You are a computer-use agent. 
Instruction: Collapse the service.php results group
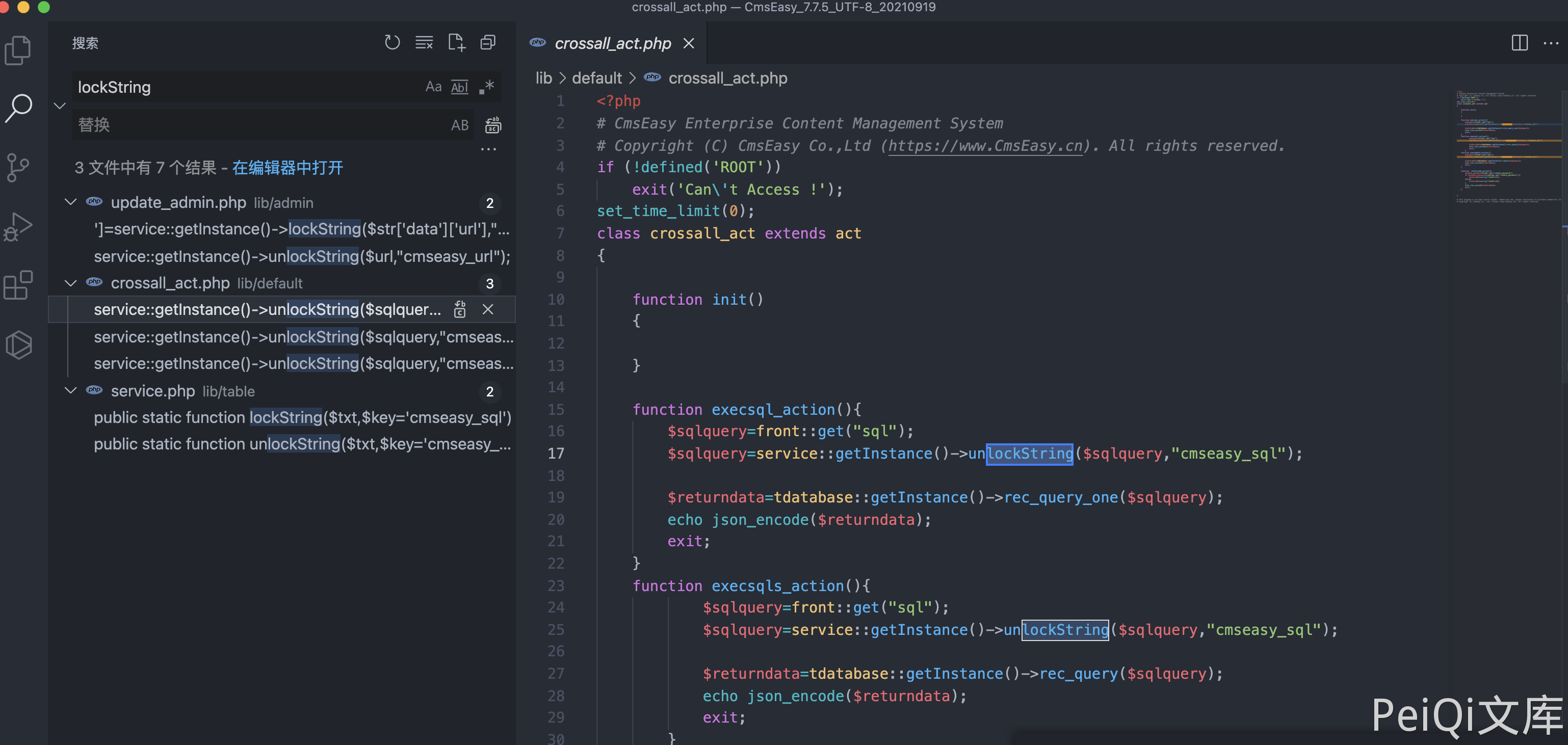[71, 391]
